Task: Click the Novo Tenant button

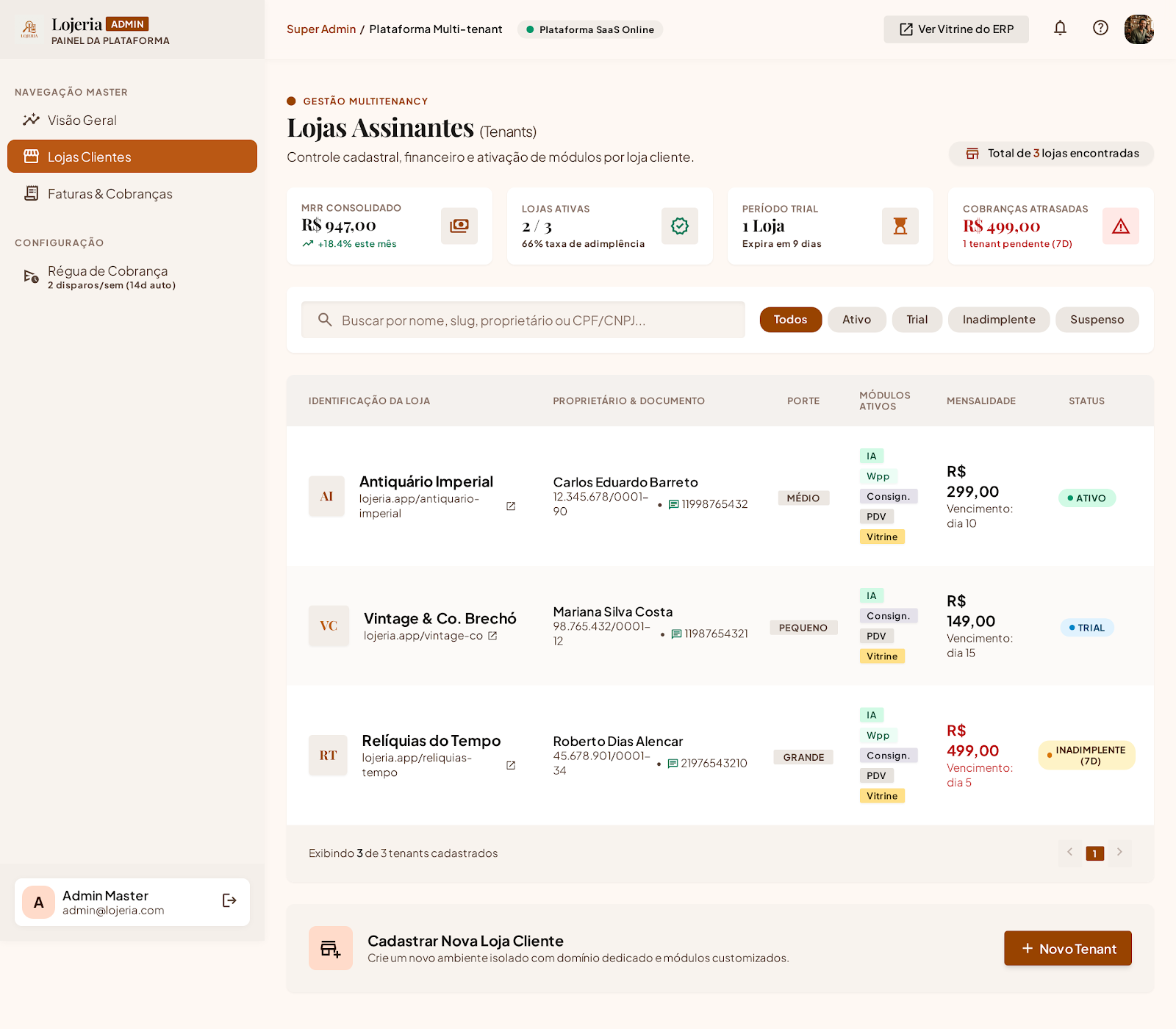Action: [x=1068, y=949]
